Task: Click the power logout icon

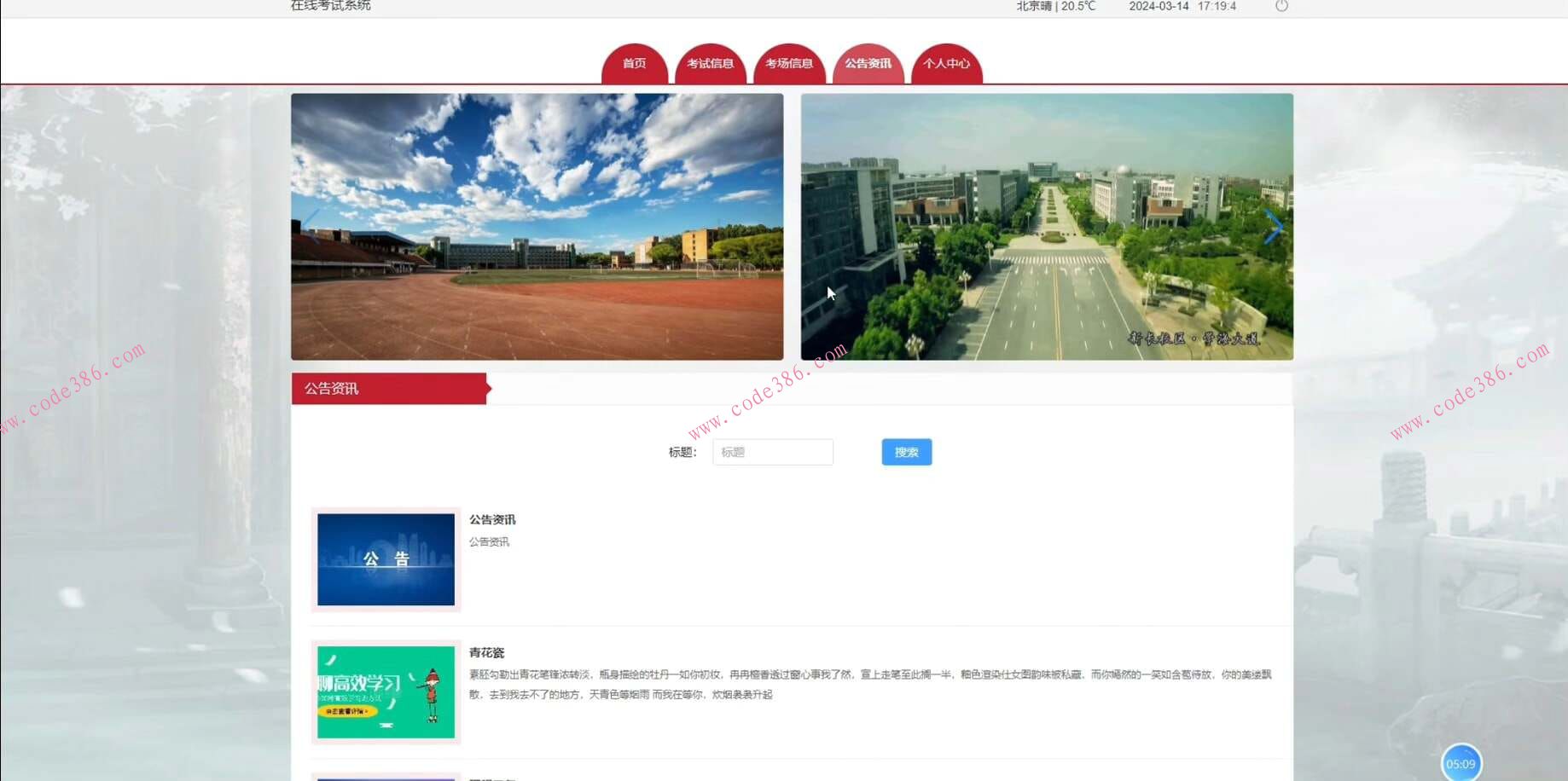Action: (x=1281, y=6)
